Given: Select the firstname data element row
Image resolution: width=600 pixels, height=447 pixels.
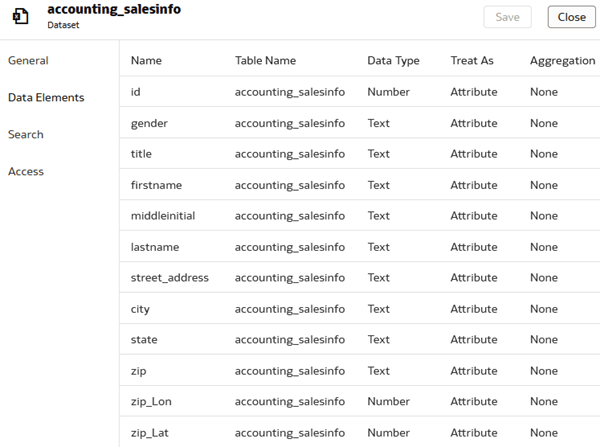Looking at the screenshot, I should click(x=155, y=185).
